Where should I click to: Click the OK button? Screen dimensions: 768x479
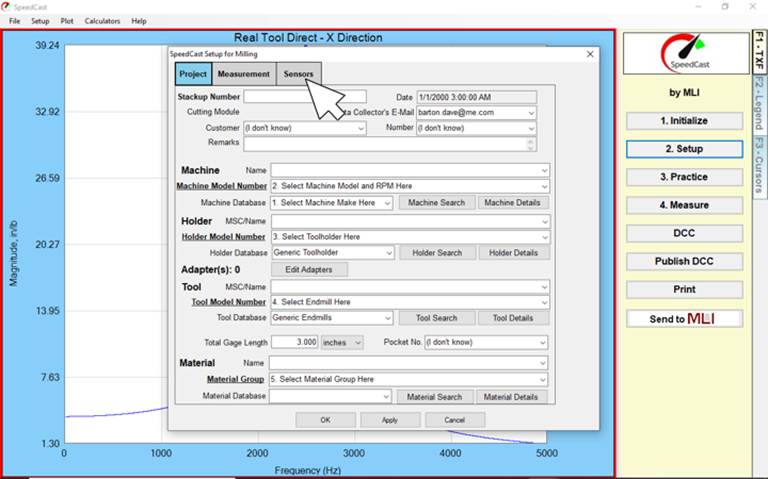click(326, 420)
